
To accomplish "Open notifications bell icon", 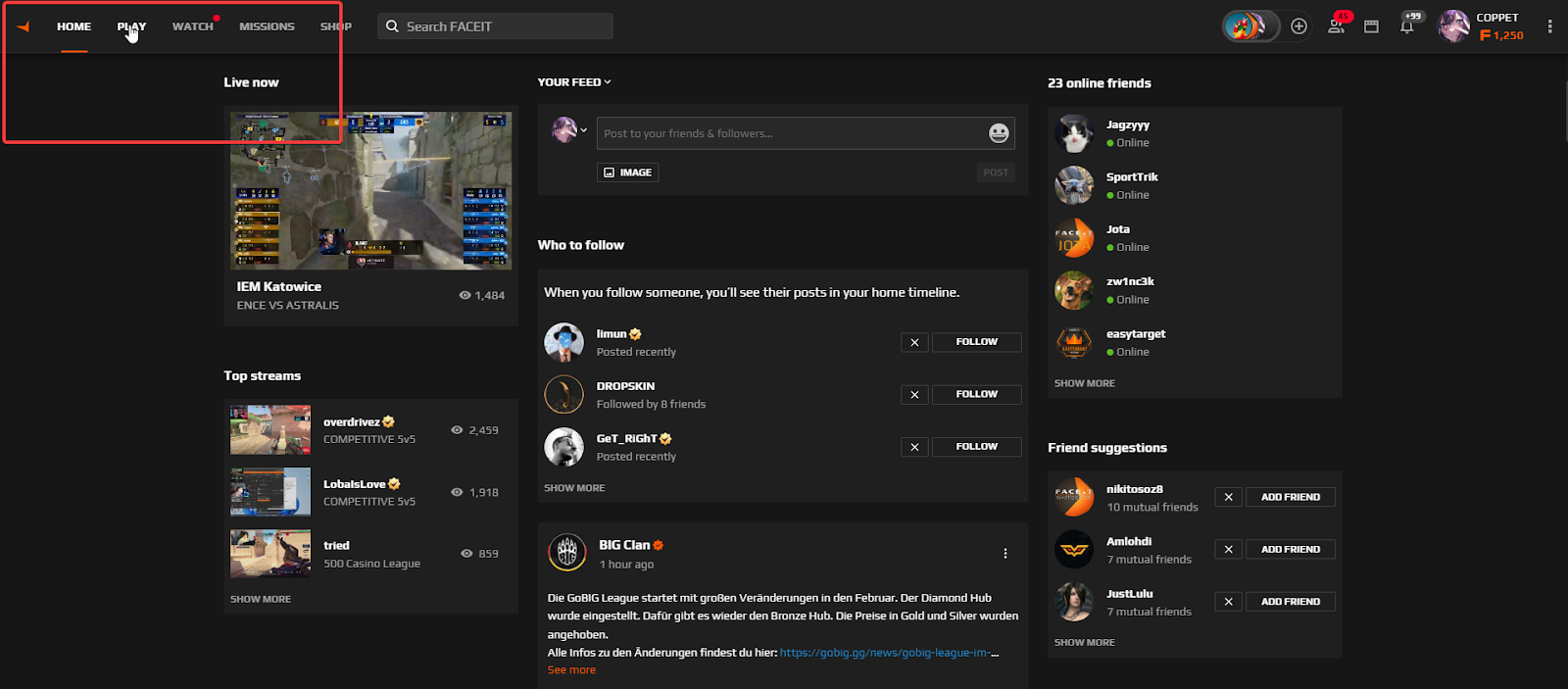I will pyautogui.click(x=1407, y=26).
